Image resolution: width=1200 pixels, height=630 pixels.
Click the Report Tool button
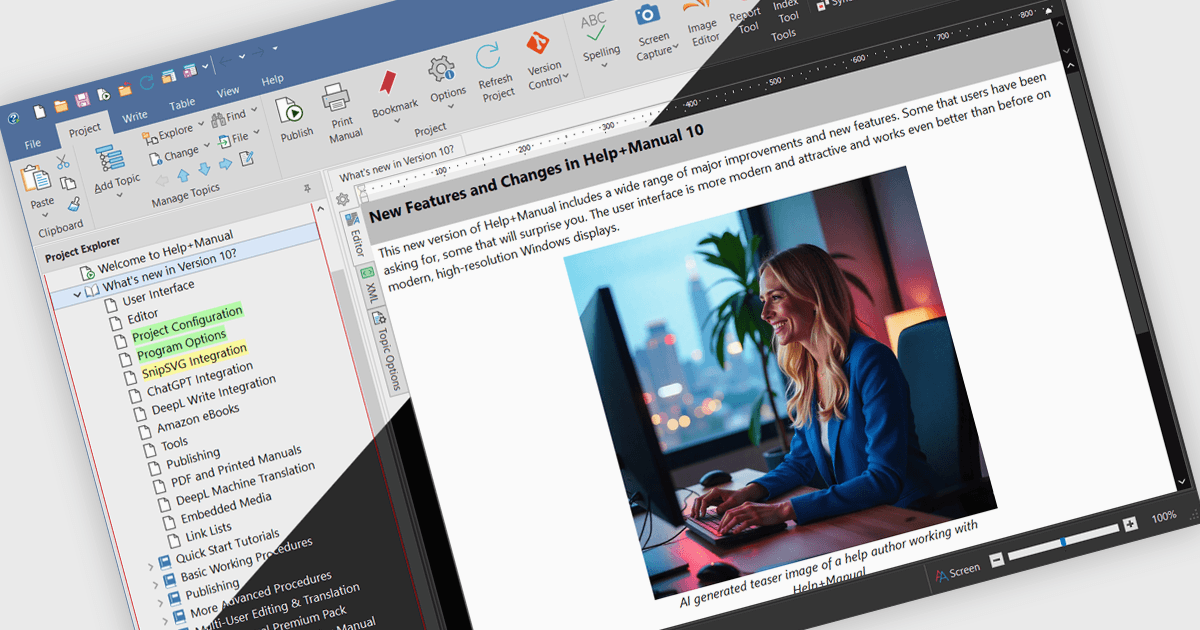point(746,22)
